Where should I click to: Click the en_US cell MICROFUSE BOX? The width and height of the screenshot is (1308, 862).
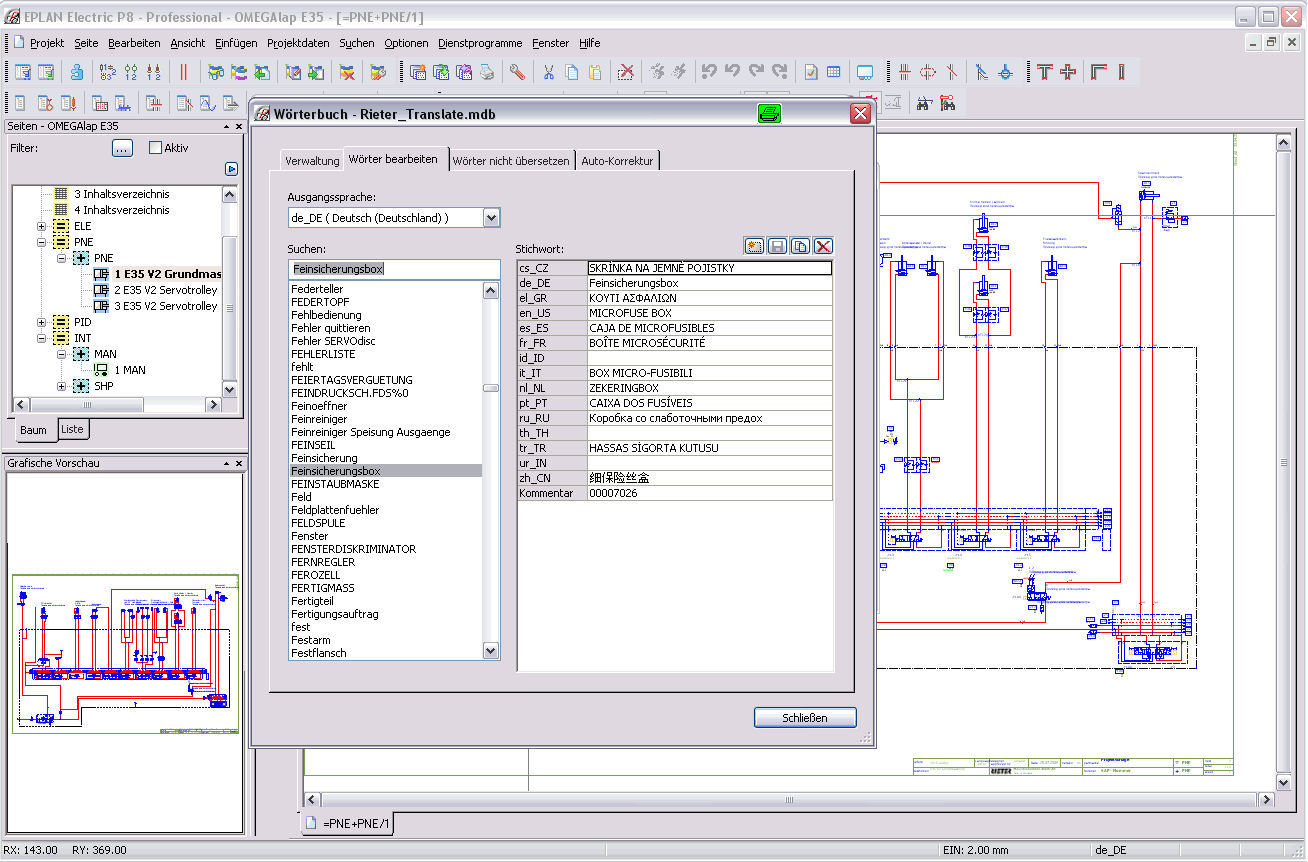[x=709, y=312]
